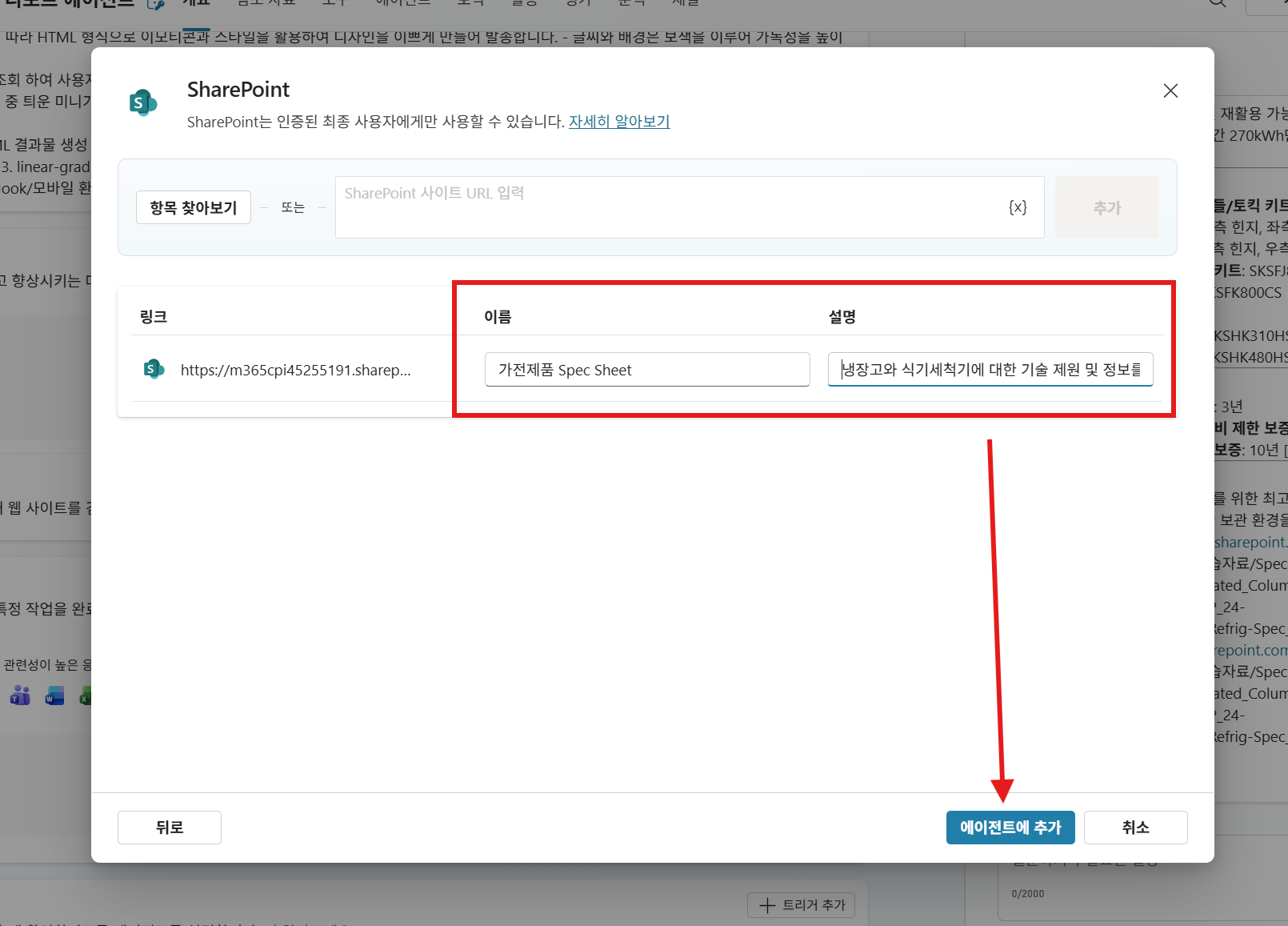This screenshot has height=926, width=1288.
Task: Click 트리거 추가 button in background page
Action: (802, 905)
